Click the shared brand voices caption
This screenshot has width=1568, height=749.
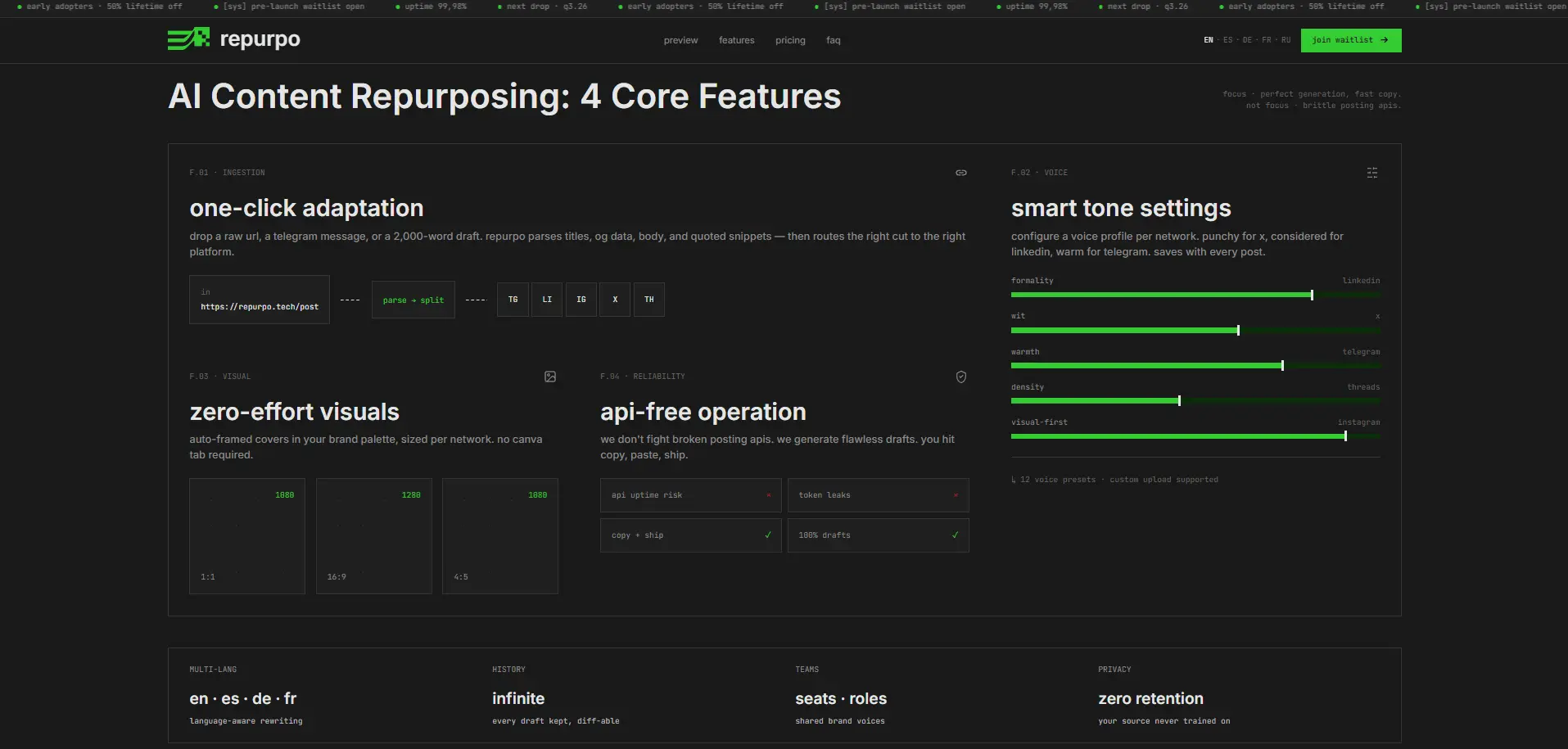(x=840, y=721)
